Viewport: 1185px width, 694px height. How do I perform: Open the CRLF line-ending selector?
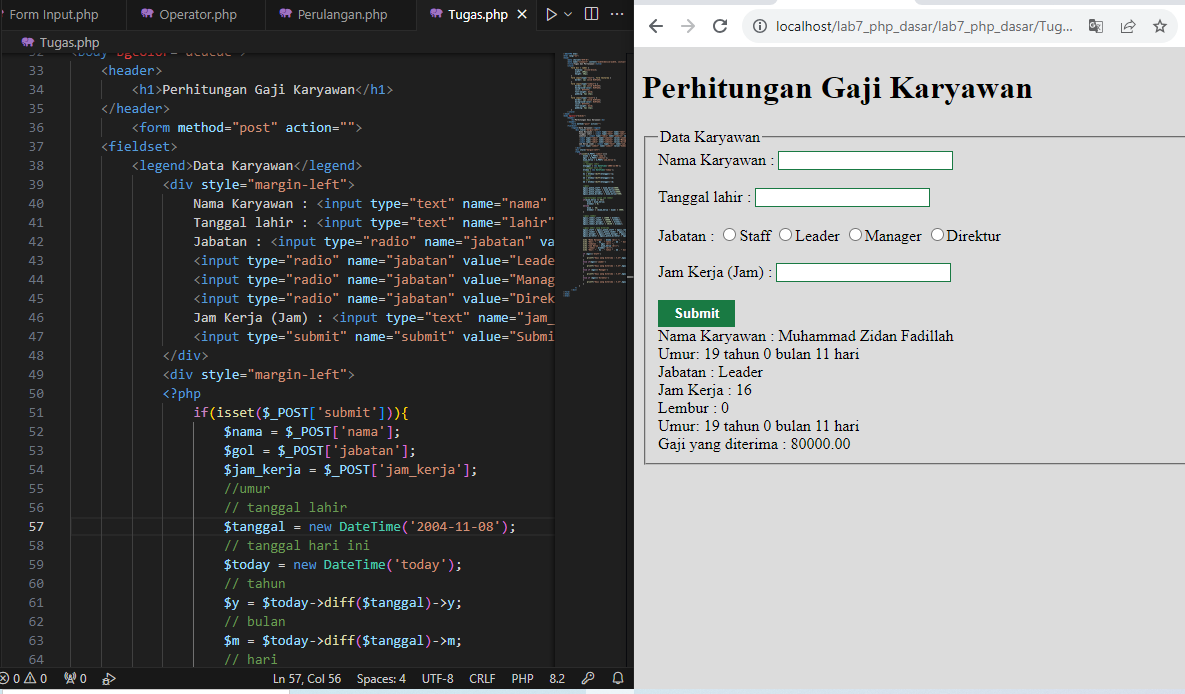482,678
